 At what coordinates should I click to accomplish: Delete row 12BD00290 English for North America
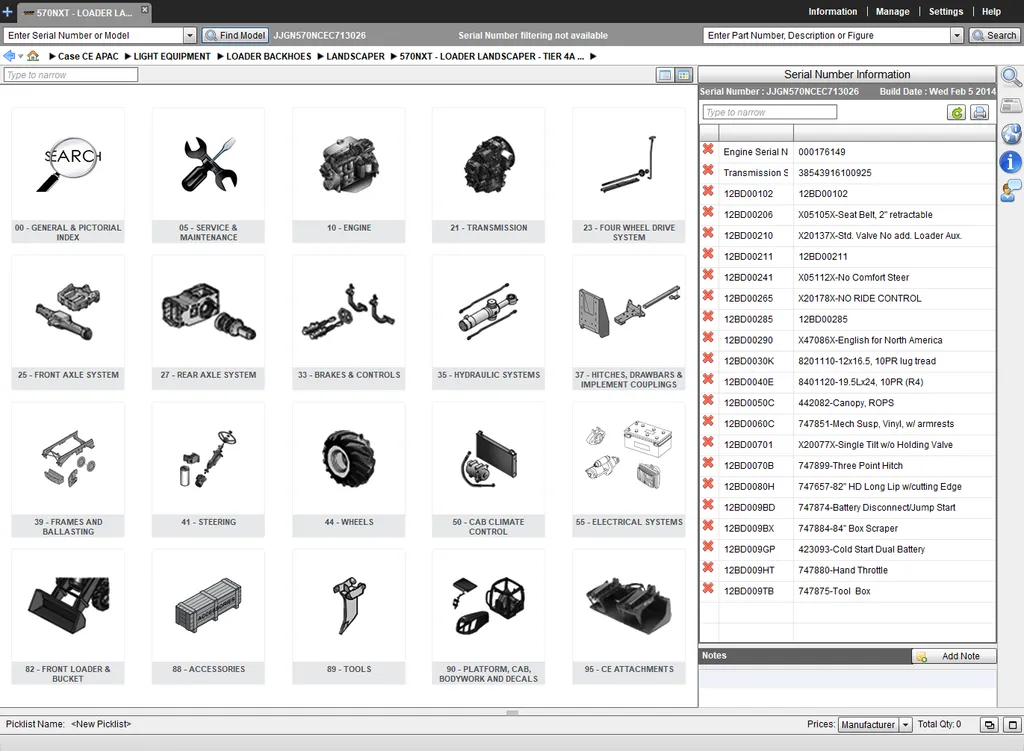(x=708, y=338)
